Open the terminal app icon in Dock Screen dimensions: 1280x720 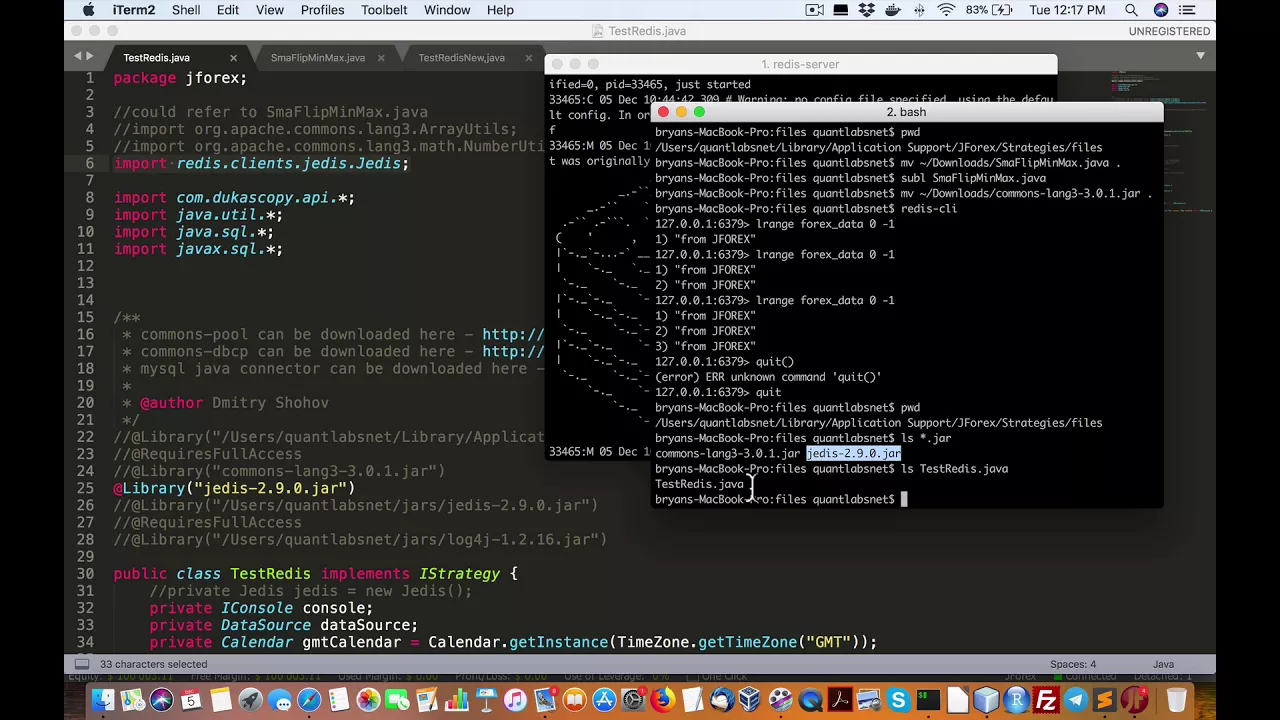928,700
